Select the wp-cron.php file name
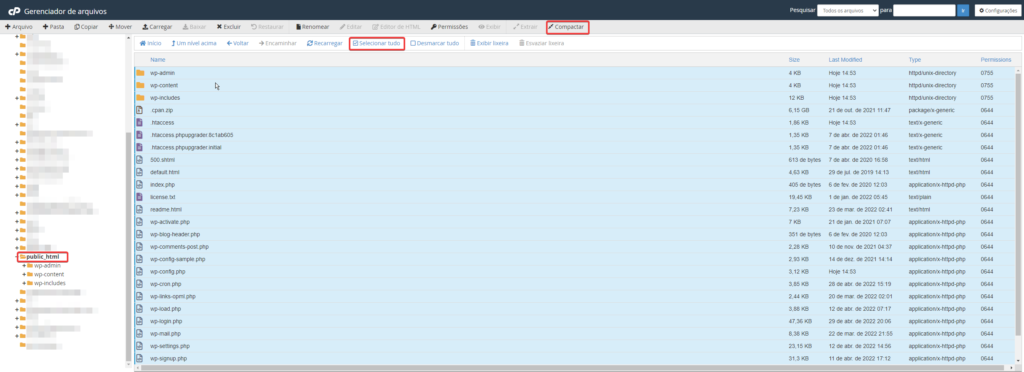 (166, 284)
